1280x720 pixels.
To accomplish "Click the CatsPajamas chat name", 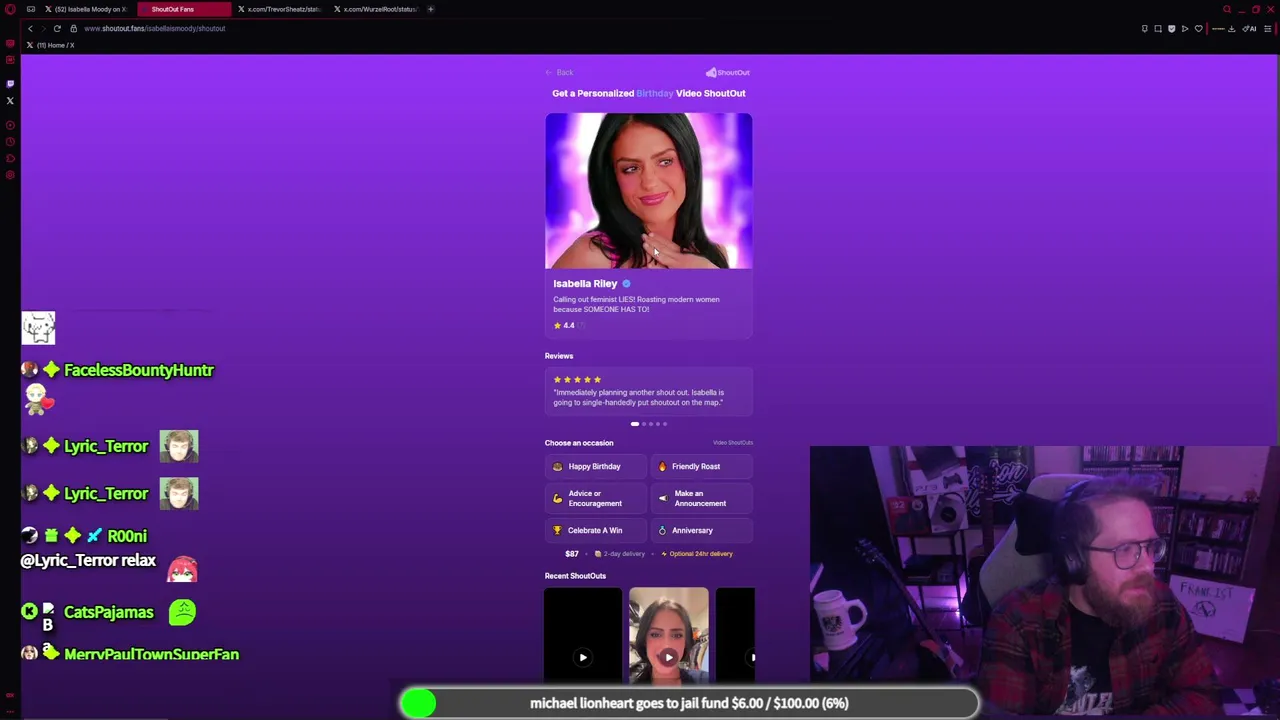I will point(109,612).
